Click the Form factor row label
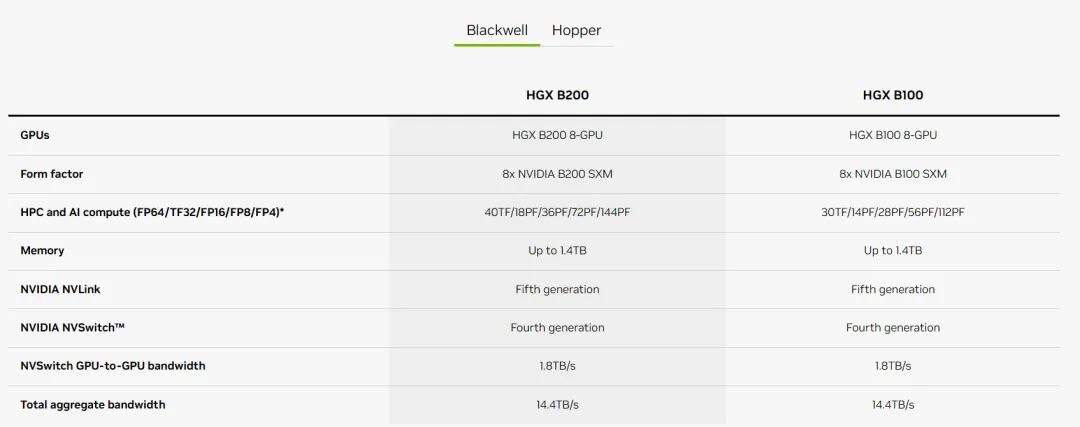Image resolution: width=1080 pixels, height=427 pixels. click(x=52, y=174)
